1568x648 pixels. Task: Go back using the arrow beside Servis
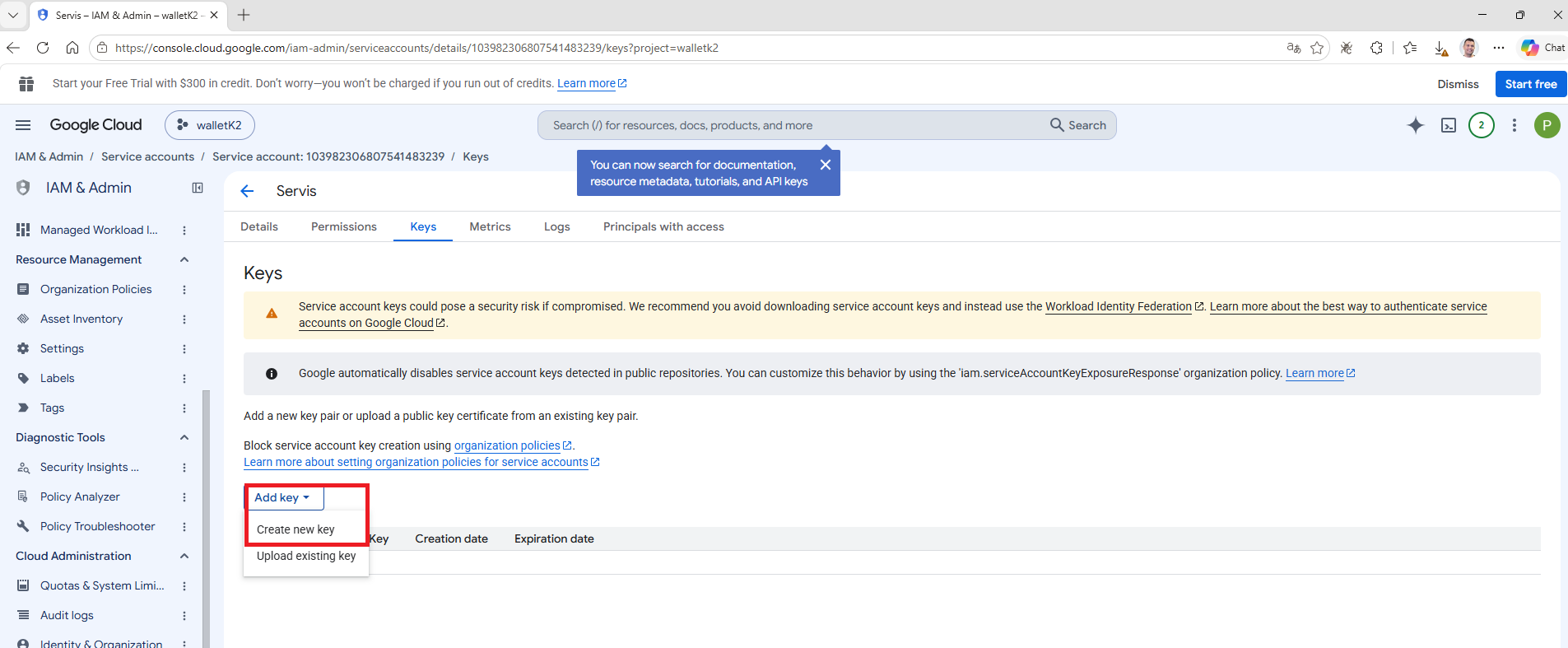[x=247, y=191]
